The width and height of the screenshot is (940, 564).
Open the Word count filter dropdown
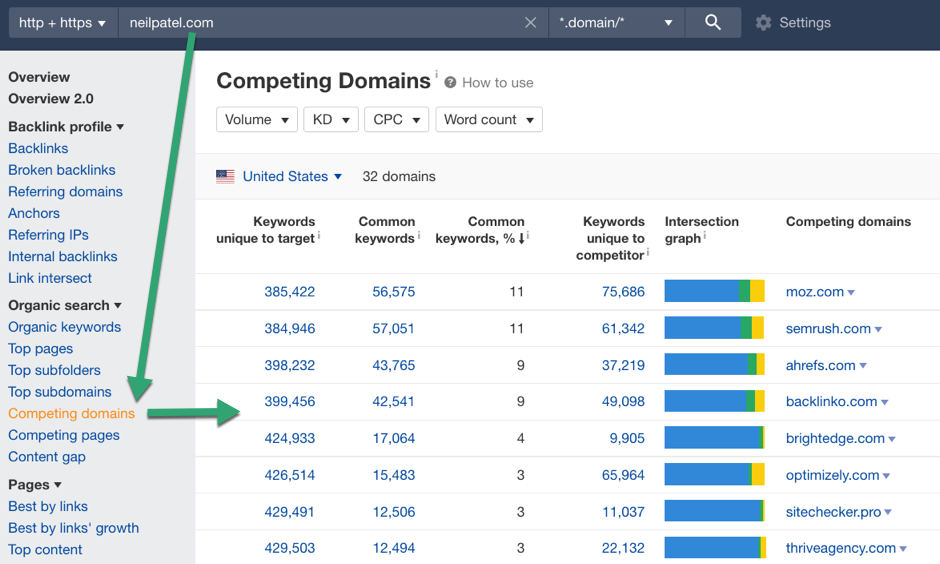point(489,119)
